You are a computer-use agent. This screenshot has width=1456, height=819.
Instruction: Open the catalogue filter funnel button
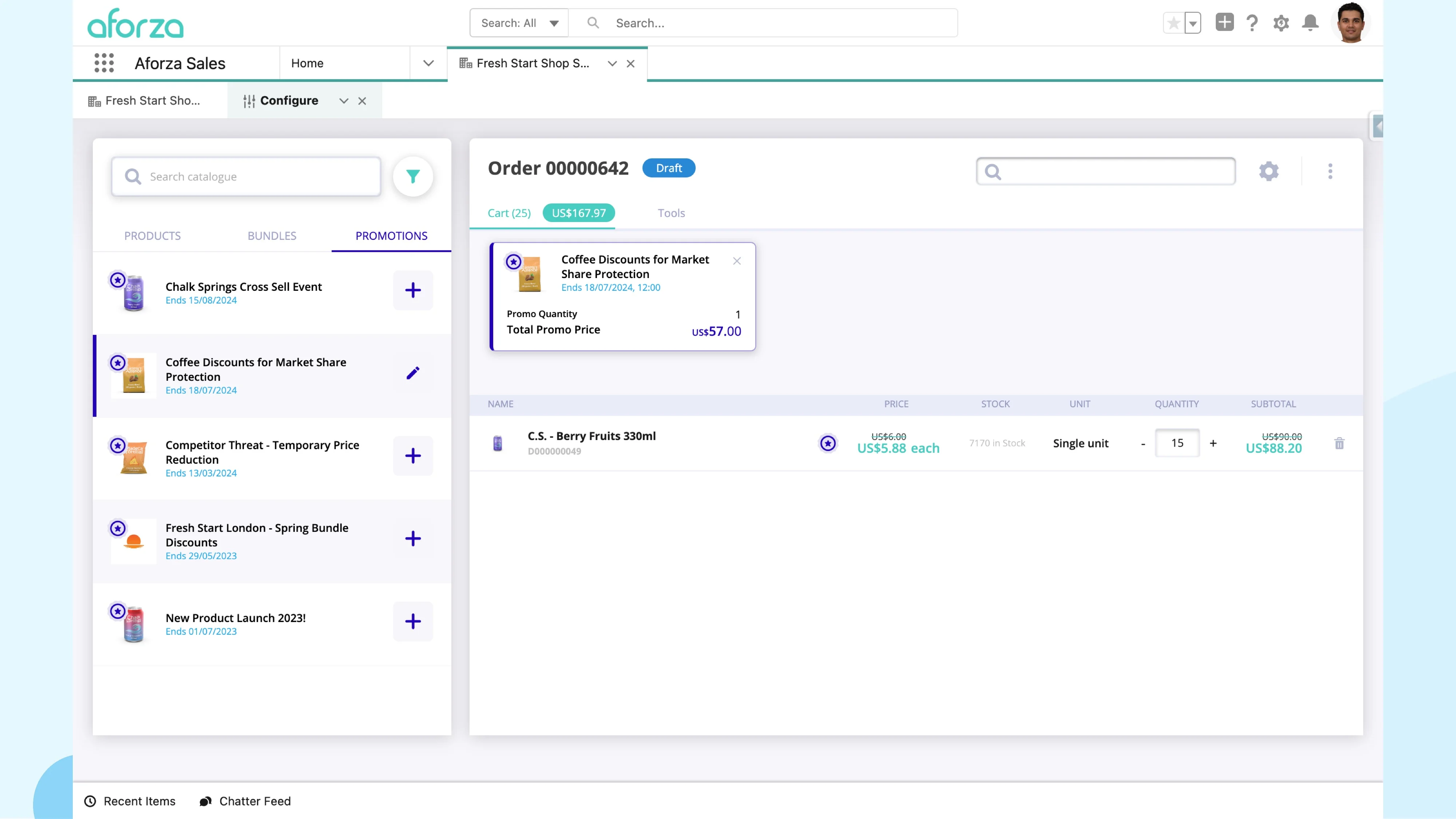click(413, 177)
